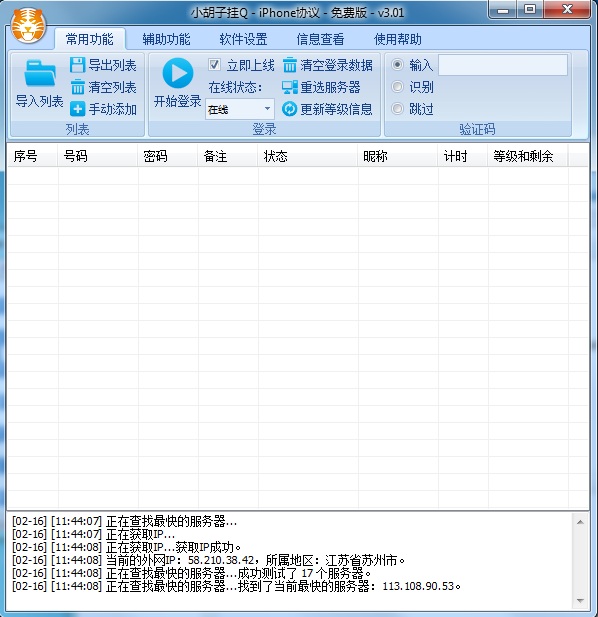
Task: Click the 导出列表 save icon
Action: 77,65
